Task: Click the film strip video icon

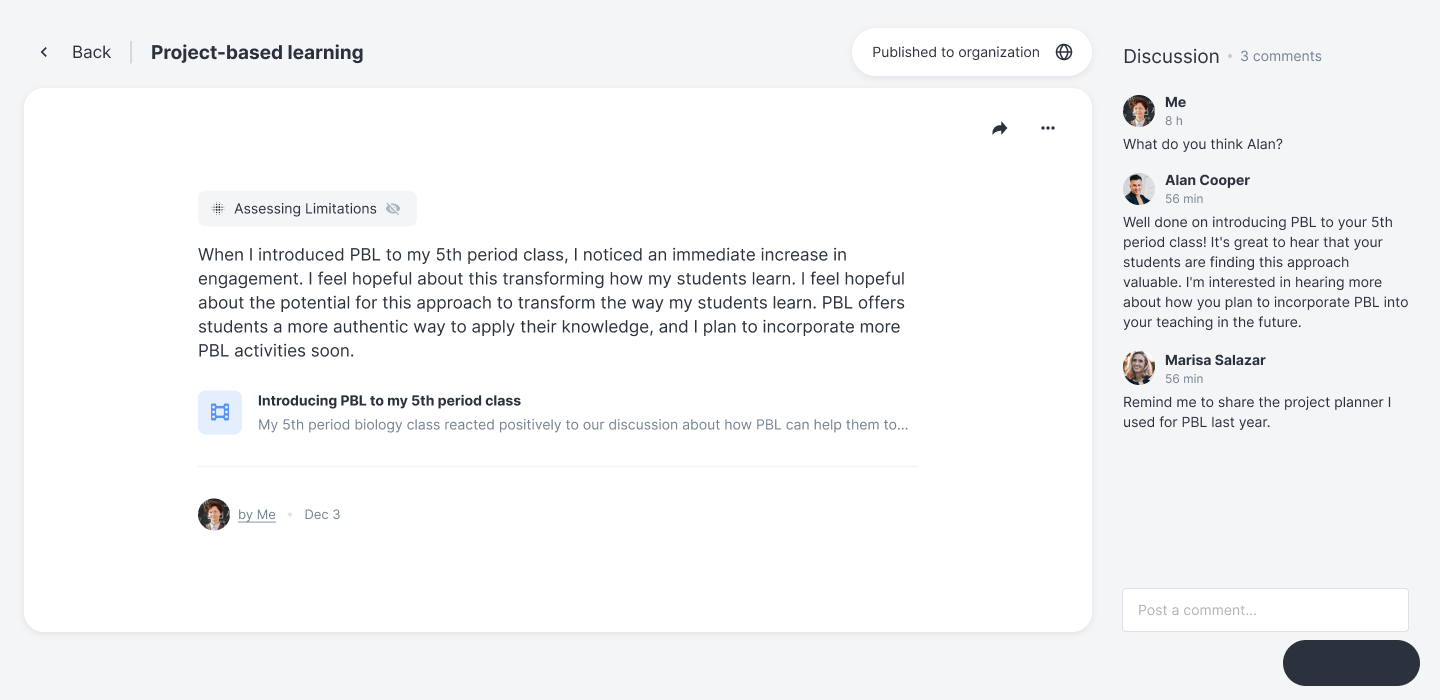Action: coord(220,412)
